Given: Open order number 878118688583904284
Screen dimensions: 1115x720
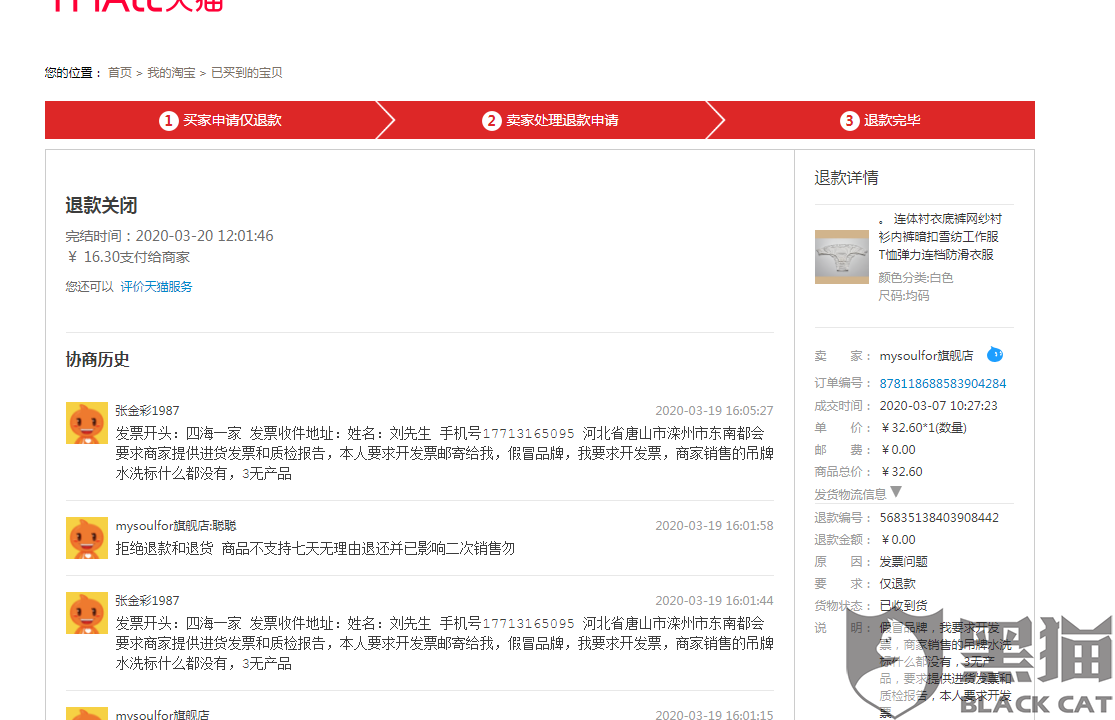Looking at the screenshot, I should coord(941,383).
